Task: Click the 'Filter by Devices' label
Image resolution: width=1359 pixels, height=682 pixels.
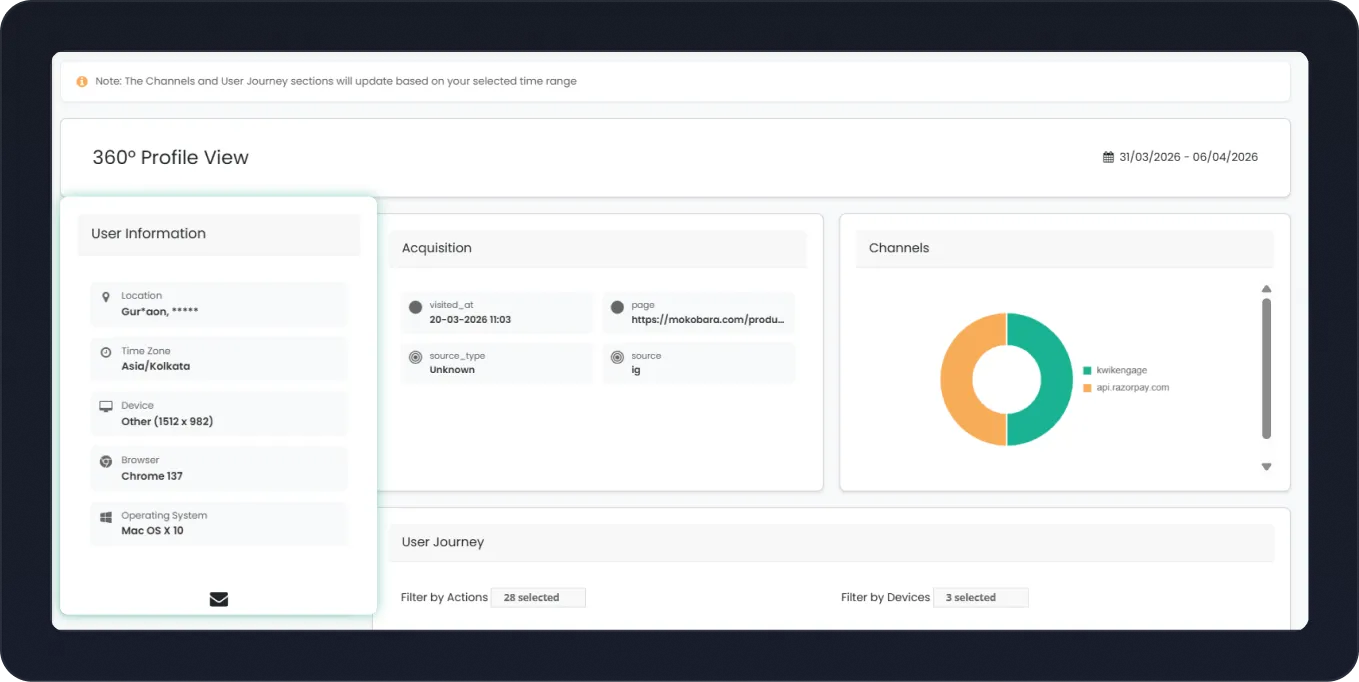Action: coord(886,598)
